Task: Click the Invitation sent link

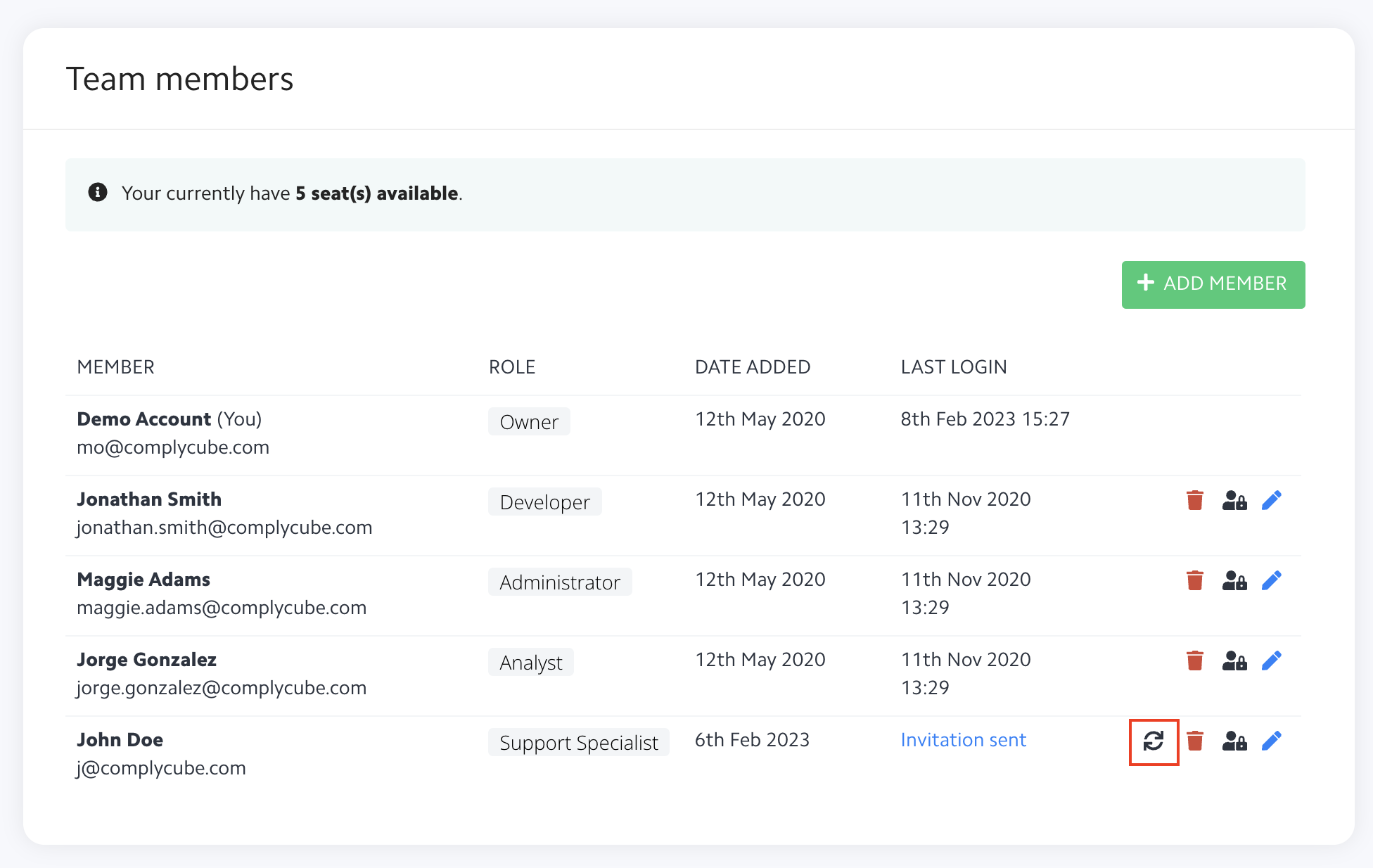Action: coord(963,740)
